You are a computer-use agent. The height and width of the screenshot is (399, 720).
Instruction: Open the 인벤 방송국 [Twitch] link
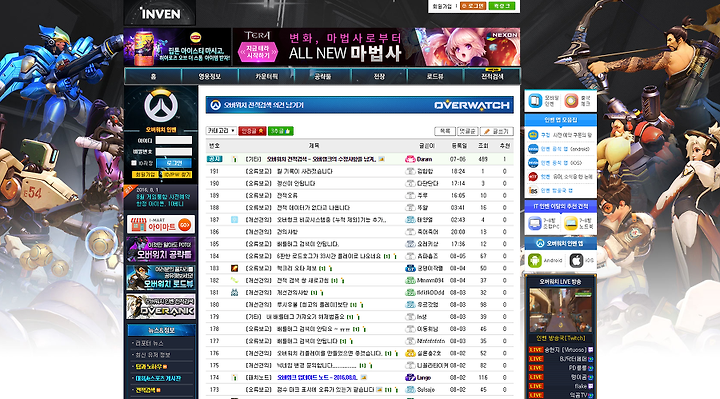(x=561, y=338)
